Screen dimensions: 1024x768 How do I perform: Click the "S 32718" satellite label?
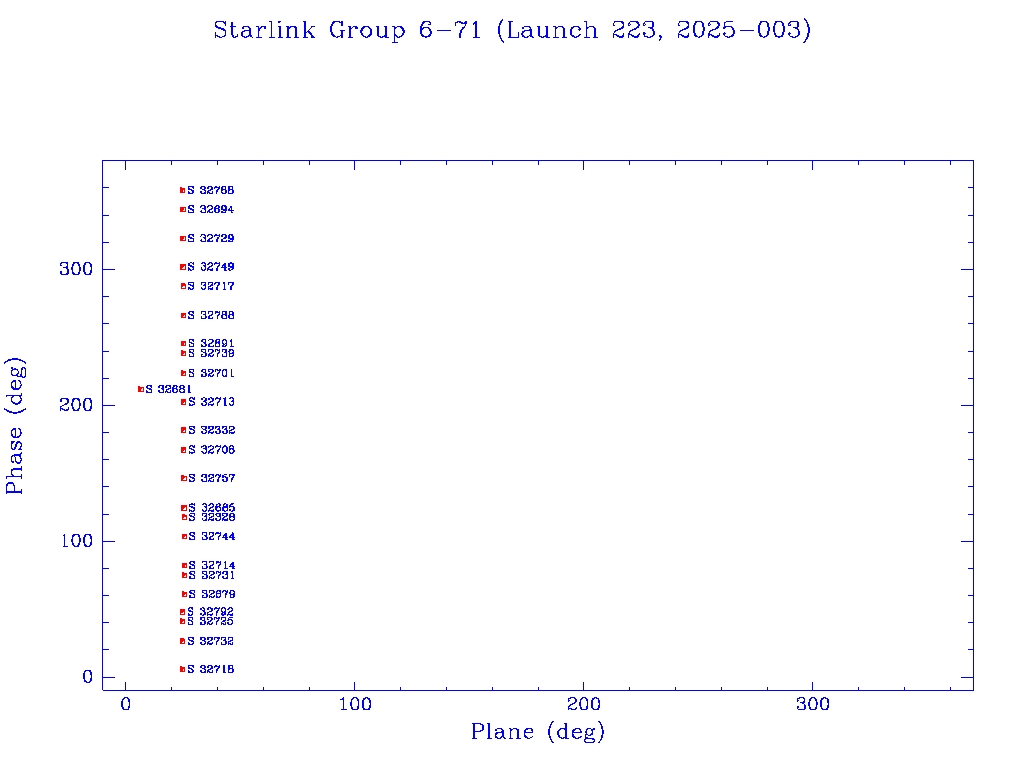point(210,669)
